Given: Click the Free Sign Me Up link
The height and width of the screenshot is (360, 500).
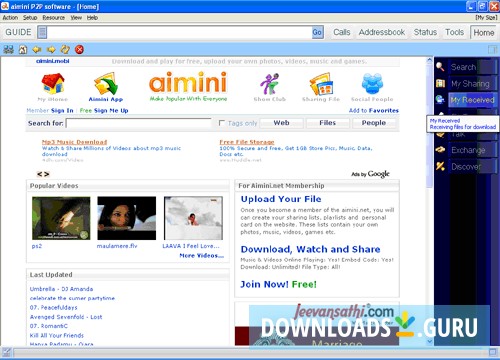Looking at the screenshot, I should pyautogui.click(x=104, y=111).
